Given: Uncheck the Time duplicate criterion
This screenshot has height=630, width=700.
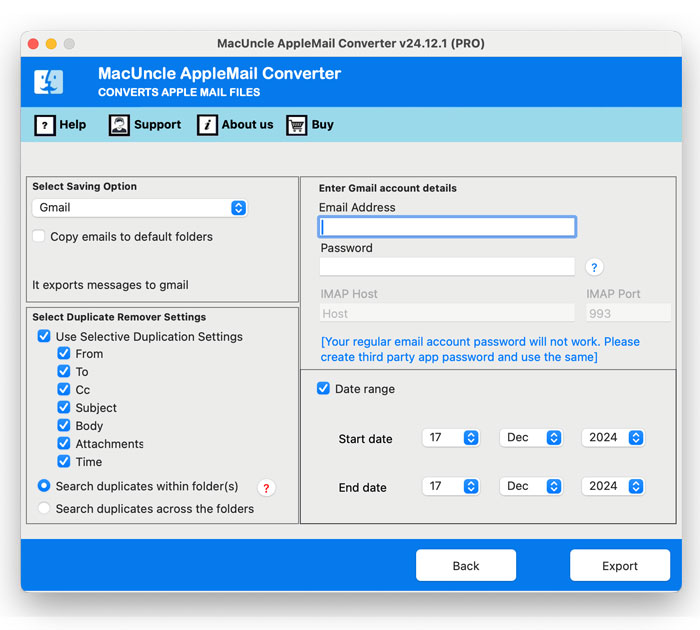Looking at the screenshot, I should [x=64, y=461].
